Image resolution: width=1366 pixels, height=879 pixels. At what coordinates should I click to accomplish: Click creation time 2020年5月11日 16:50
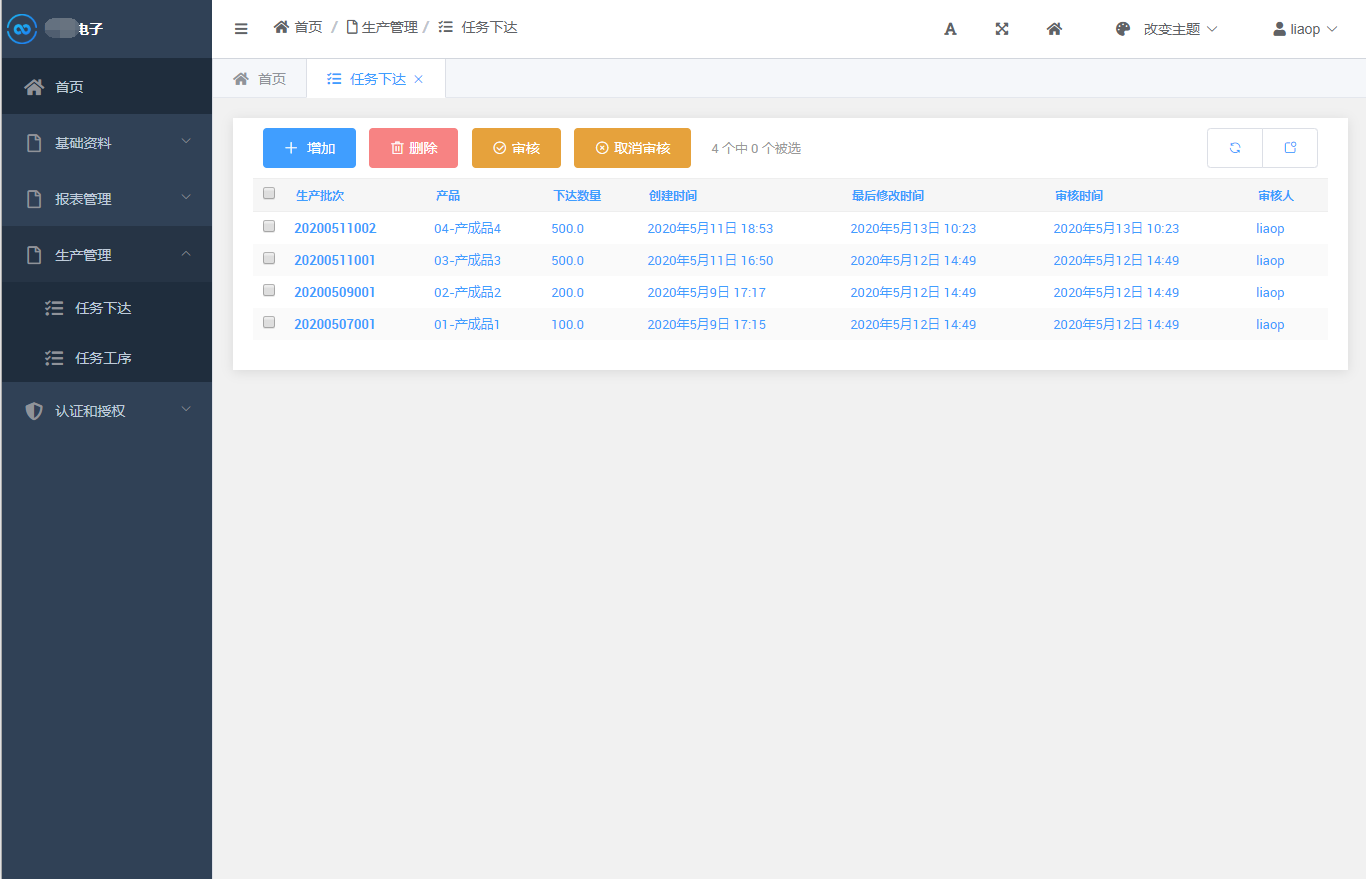click(710, 260)
